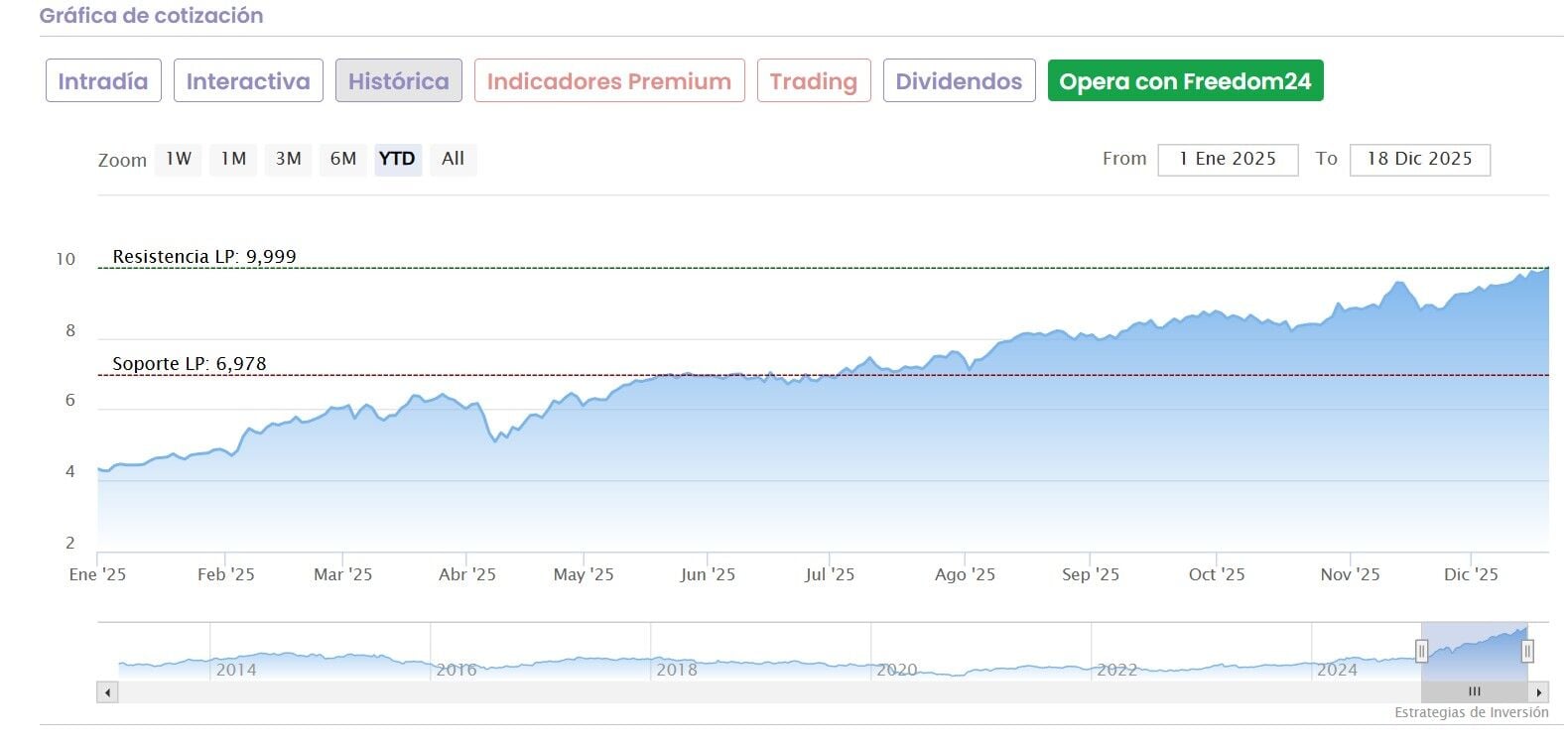
Task: Click the navigator scrollbar right arrow
Action: pos(1539,692)
